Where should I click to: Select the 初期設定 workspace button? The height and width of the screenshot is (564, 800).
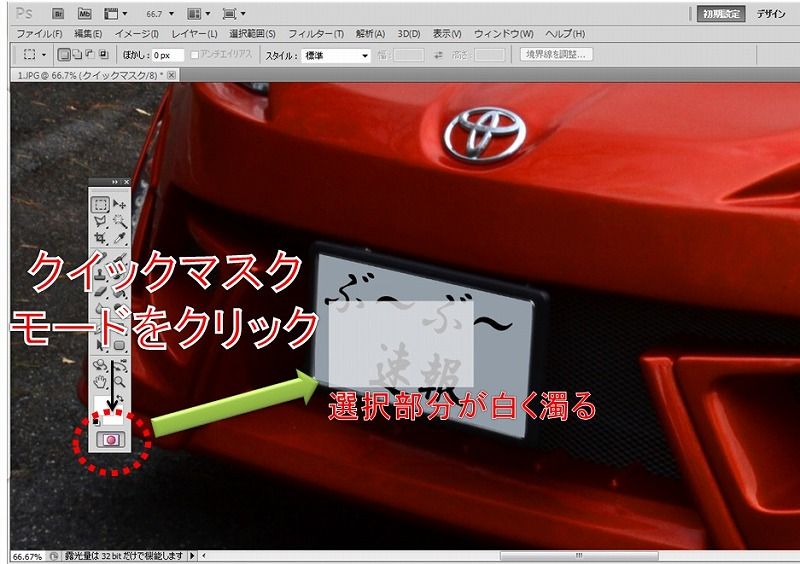coord(721,14)
